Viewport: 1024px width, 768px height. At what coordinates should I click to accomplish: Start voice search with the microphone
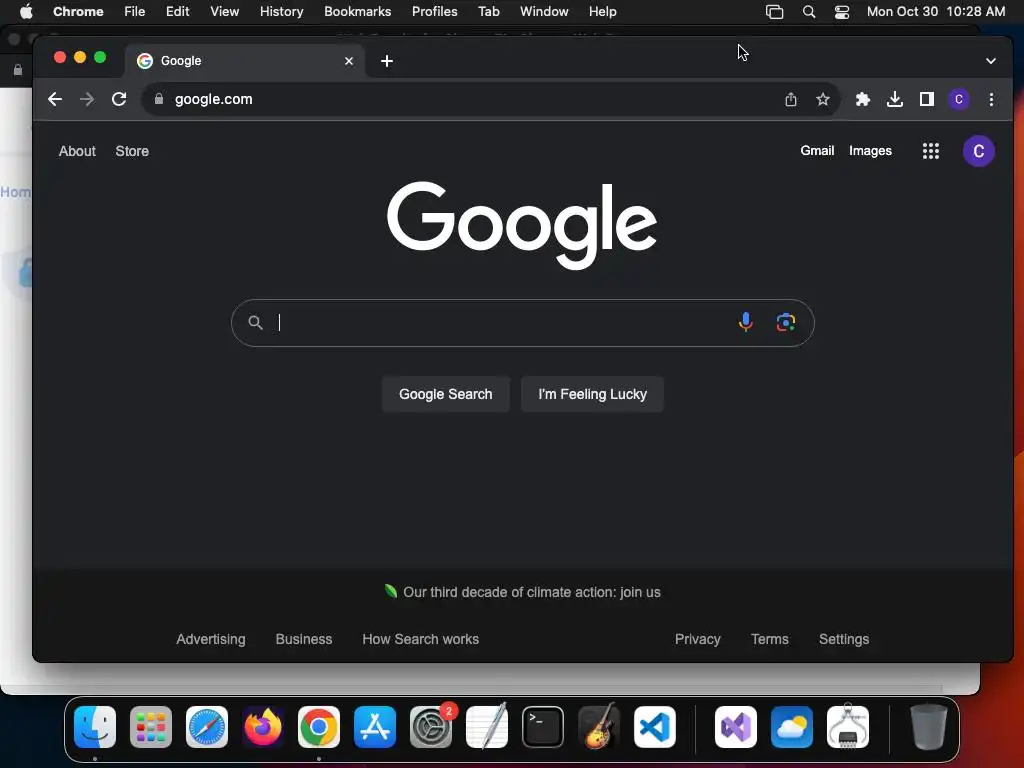pos(746,322)
